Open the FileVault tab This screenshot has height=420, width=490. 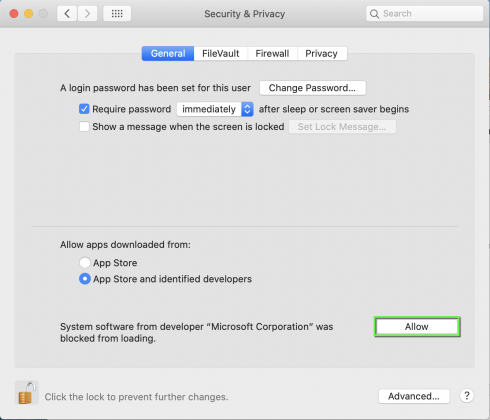point(221,53)
